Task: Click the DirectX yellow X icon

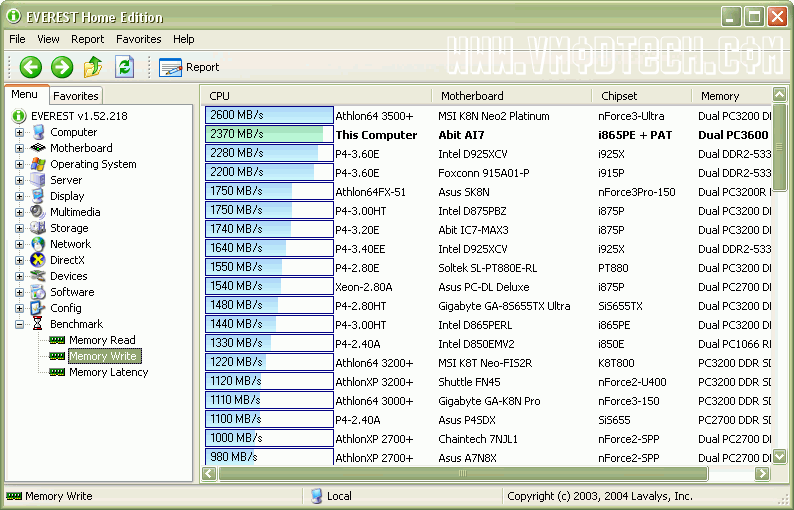Action: [x=37, y=260]
